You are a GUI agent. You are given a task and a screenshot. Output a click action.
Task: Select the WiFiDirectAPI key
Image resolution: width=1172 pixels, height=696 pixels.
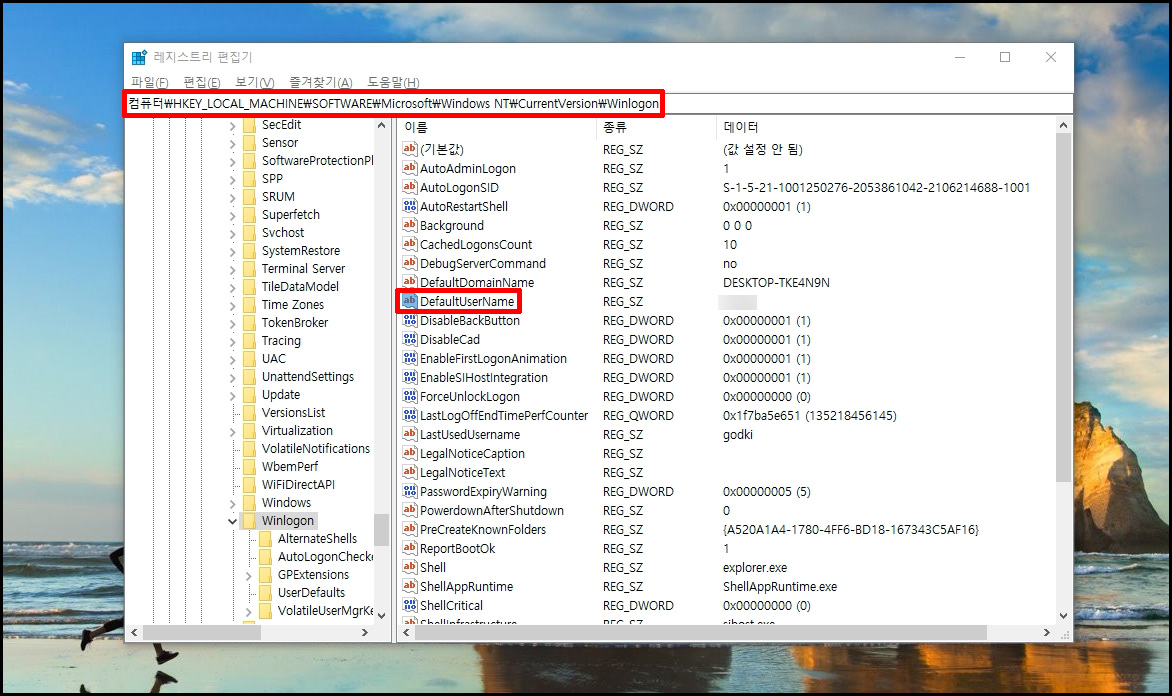click(x=298, y=484)
